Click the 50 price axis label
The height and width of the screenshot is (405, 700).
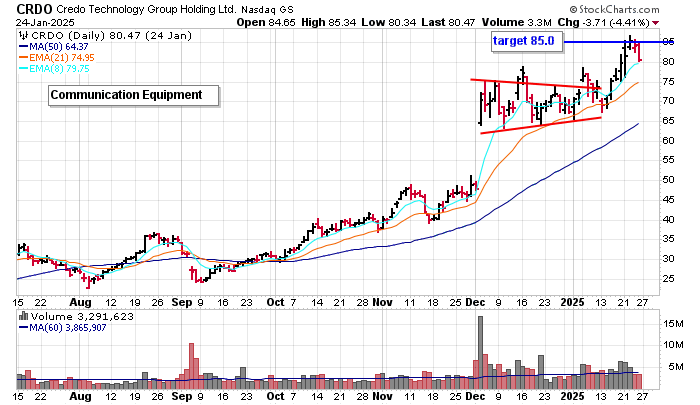(x=669, y=180)
